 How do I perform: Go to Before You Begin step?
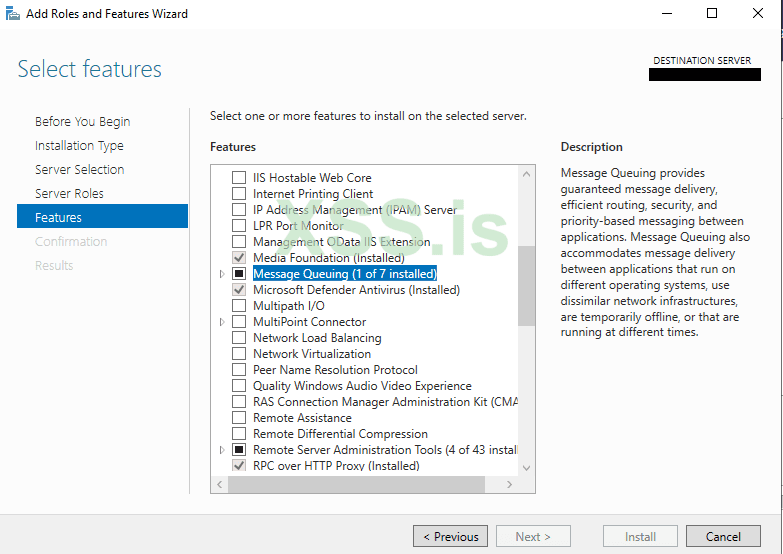pos(82,121)
